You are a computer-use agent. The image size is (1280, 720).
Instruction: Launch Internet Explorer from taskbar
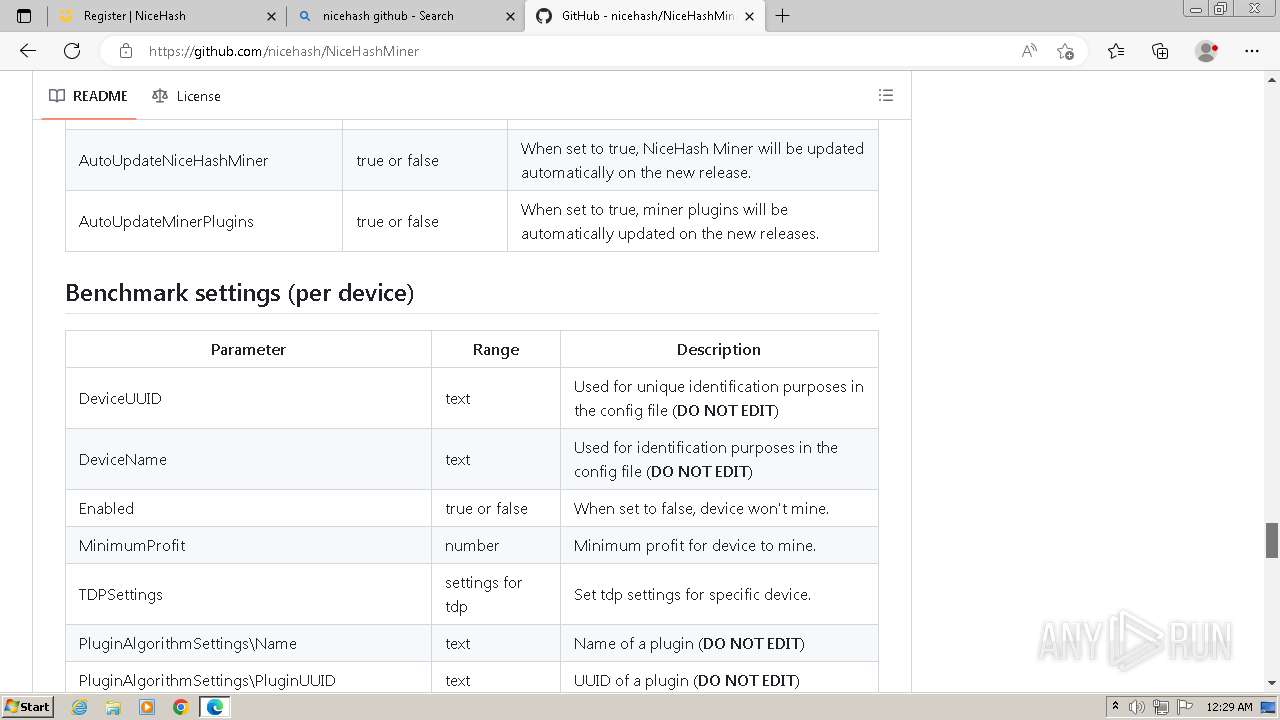click(x=79, y=707)
